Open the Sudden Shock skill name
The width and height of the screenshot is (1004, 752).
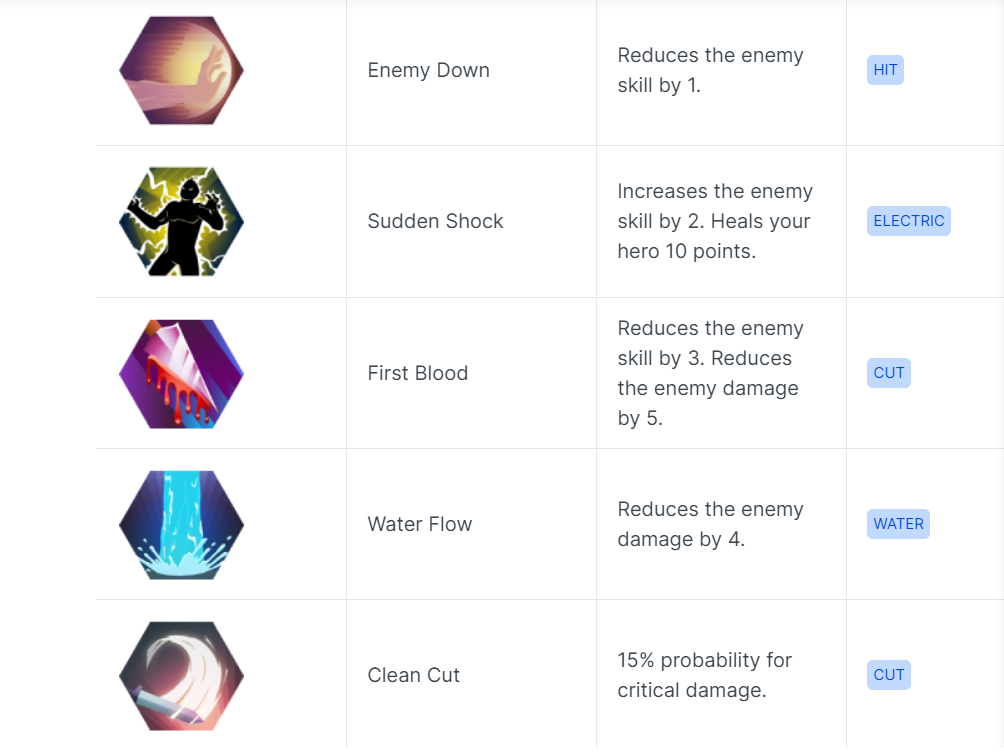click(435, 221)
